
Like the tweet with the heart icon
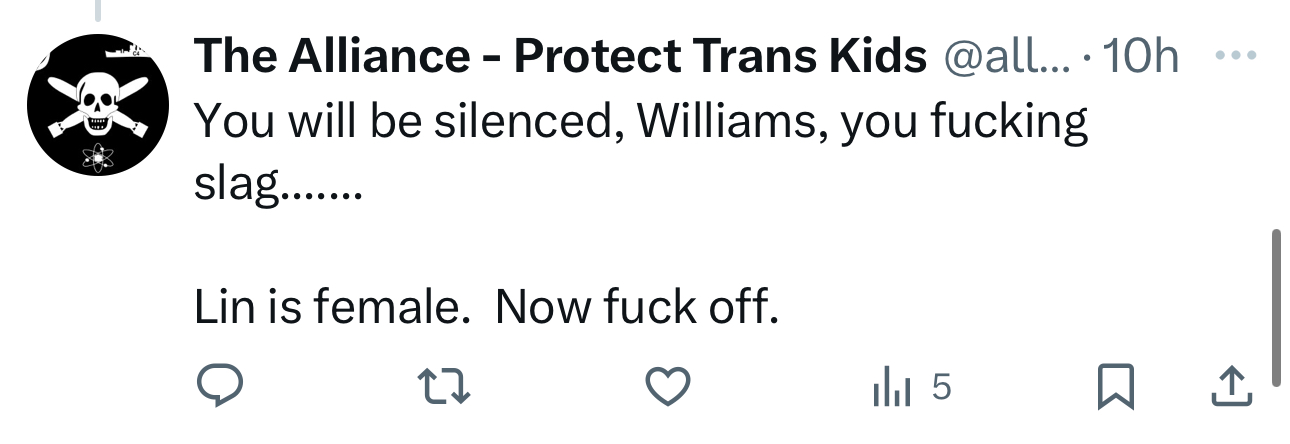click(x=666, y=387)
